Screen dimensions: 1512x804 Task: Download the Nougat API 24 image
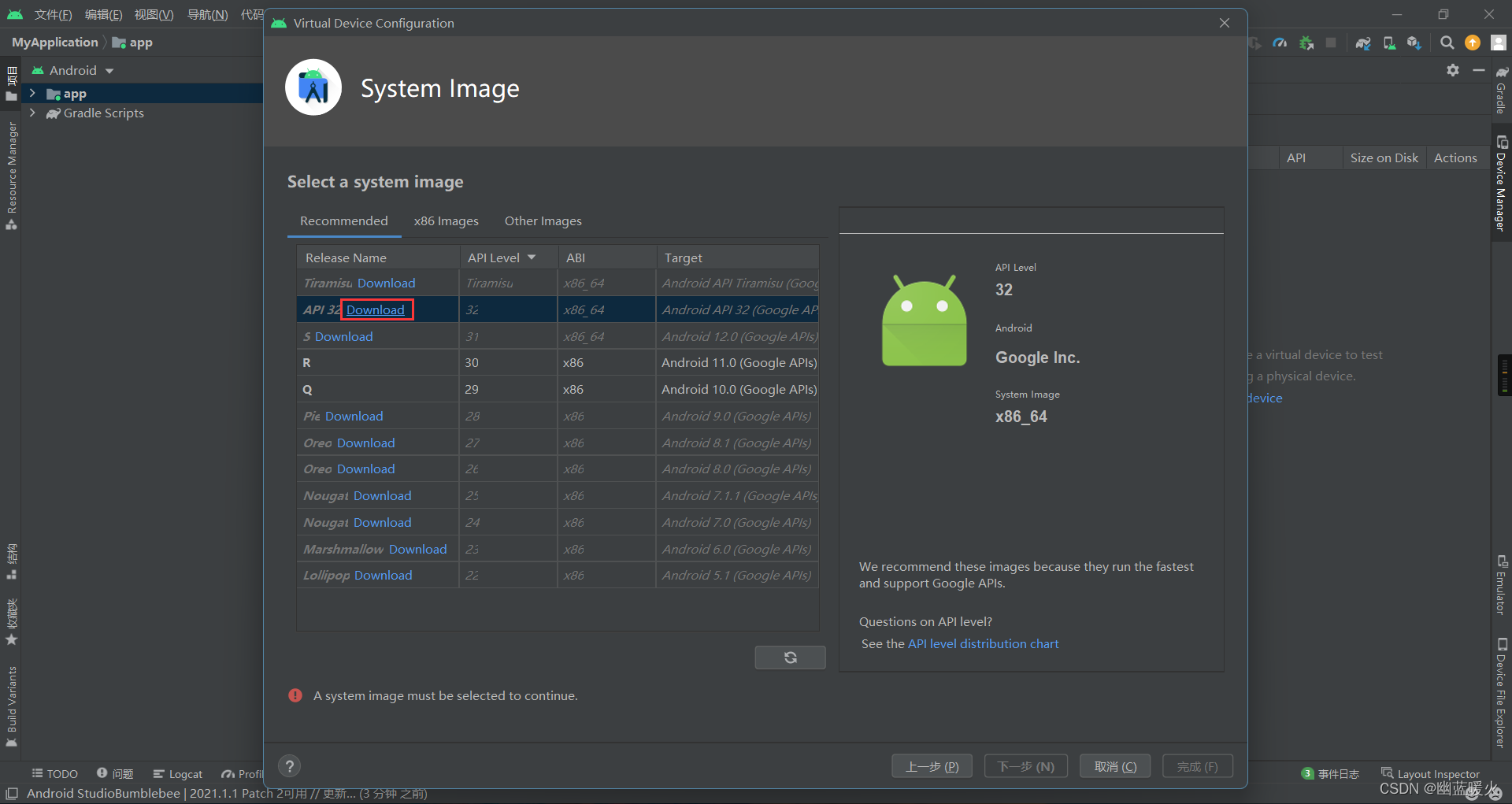(383, 523)
